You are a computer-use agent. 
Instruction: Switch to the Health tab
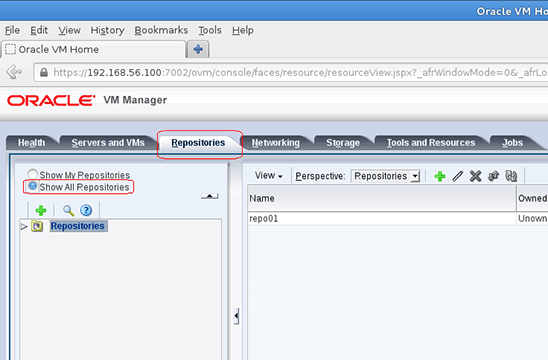[31, 143]
